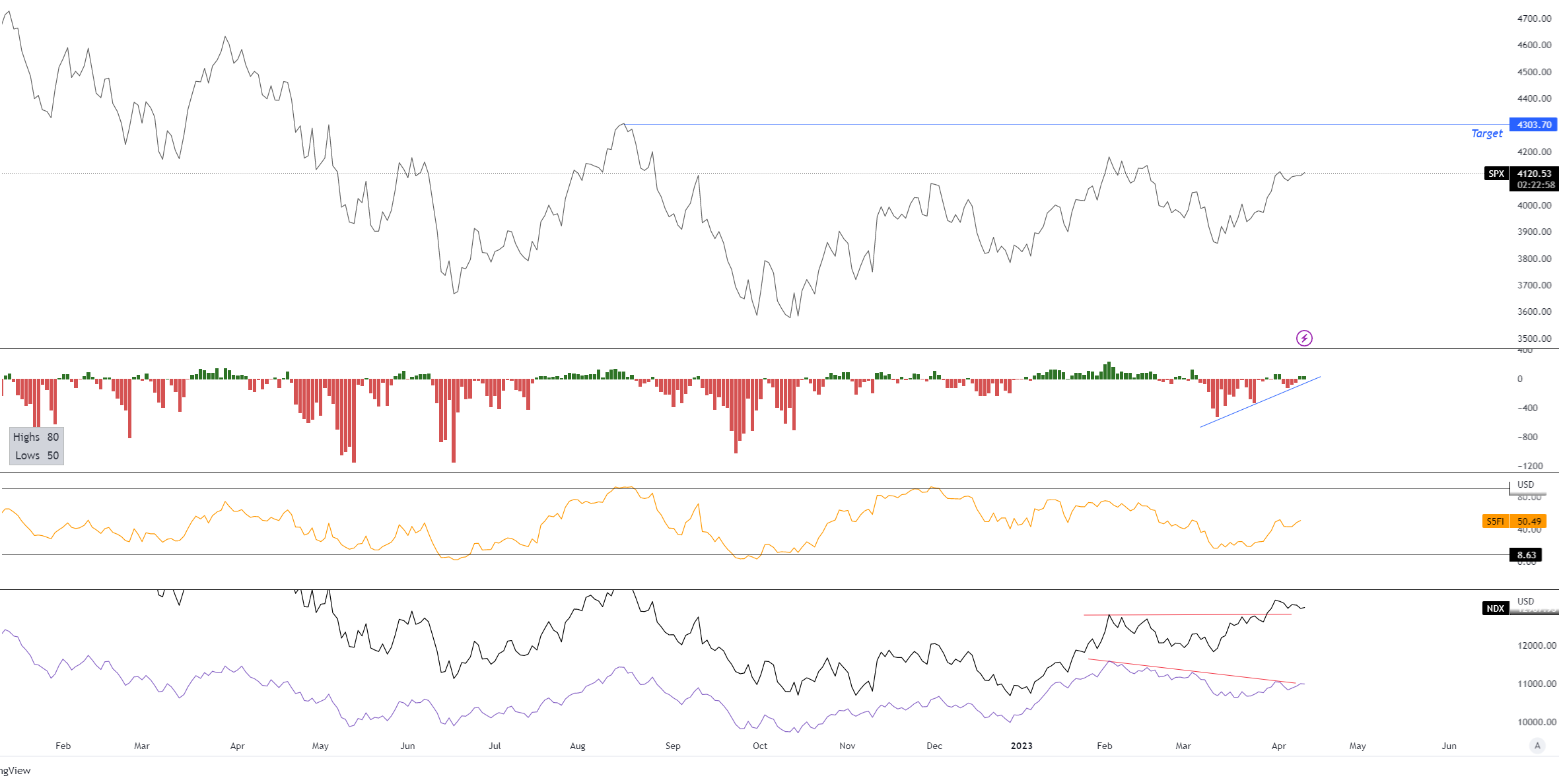Click the TradingView logo text
Screen dimensions: 1559x784
[x=15, y=770]
